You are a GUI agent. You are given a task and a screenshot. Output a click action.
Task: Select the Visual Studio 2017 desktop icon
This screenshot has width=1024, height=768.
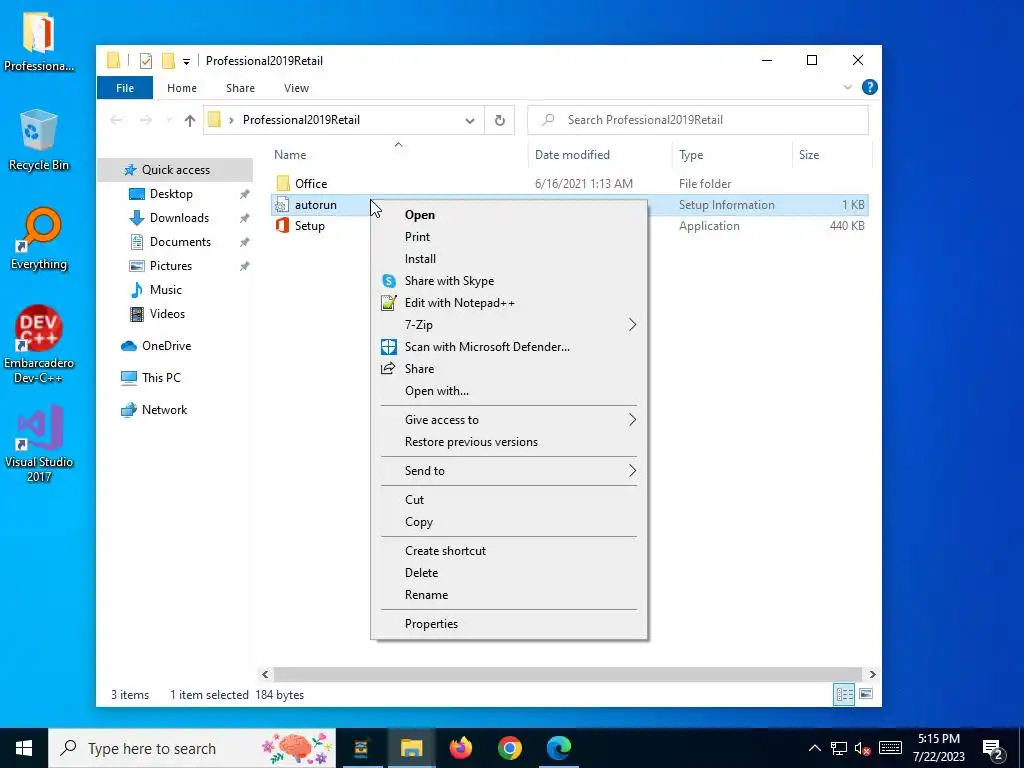[39, 444]
